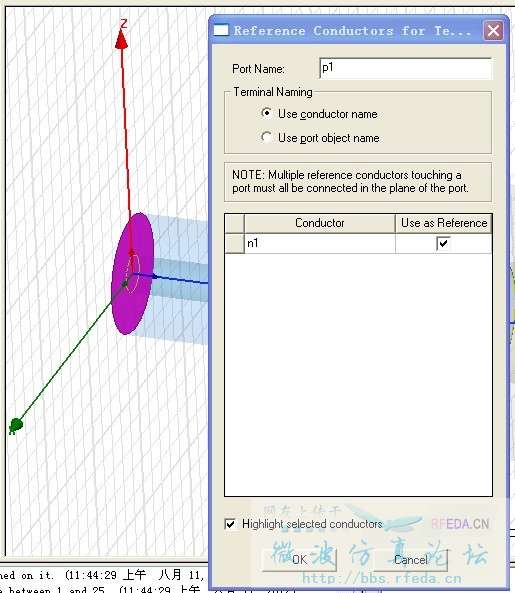Click the OK button

click(299, 559)
